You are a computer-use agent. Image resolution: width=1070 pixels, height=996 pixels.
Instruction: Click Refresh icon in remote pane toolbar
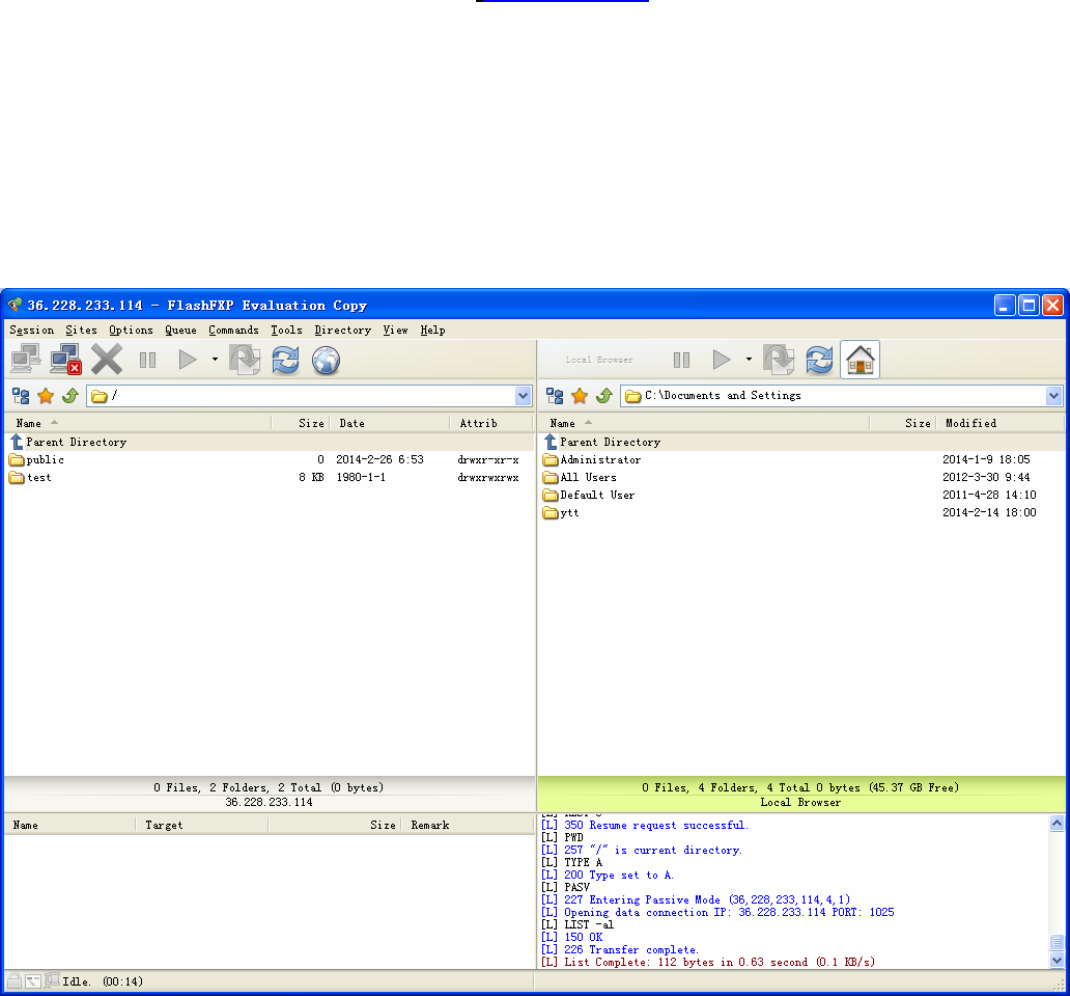[x=285, y=359]
